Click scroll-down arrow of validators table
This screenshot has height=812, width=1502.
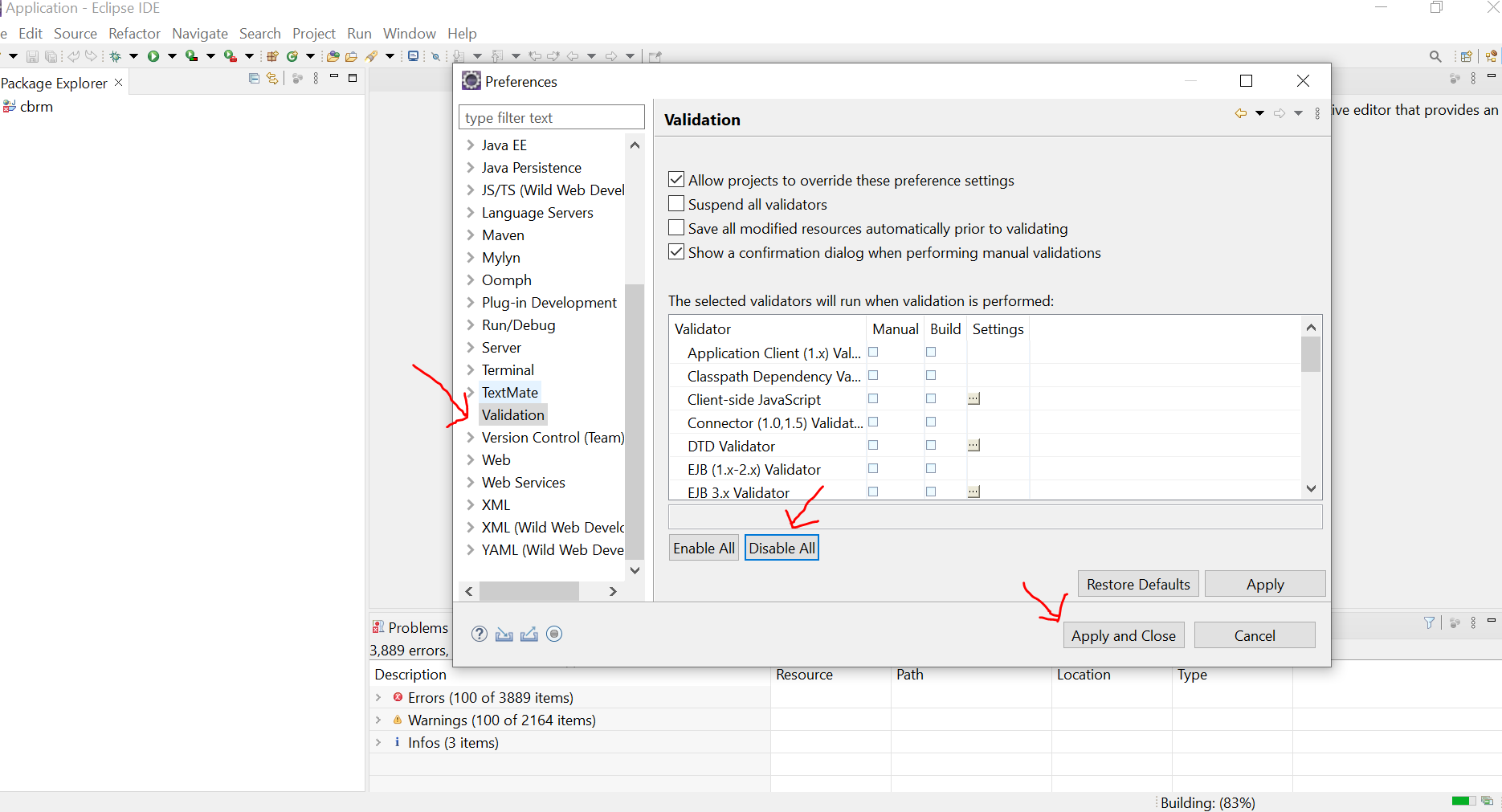coord(1311,488)
